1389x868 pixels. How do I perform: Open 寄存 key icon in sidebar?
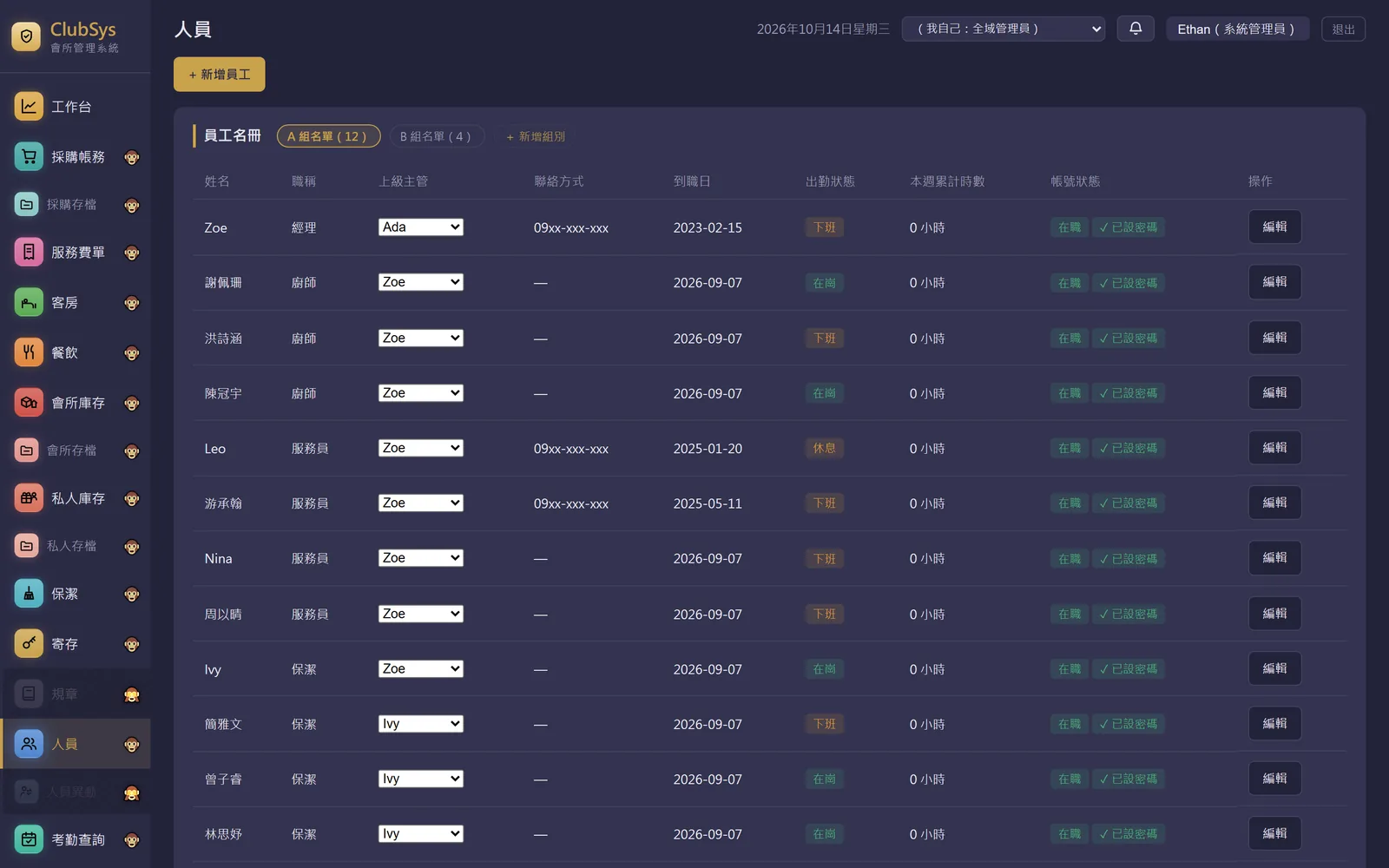[x=29, y=644]
